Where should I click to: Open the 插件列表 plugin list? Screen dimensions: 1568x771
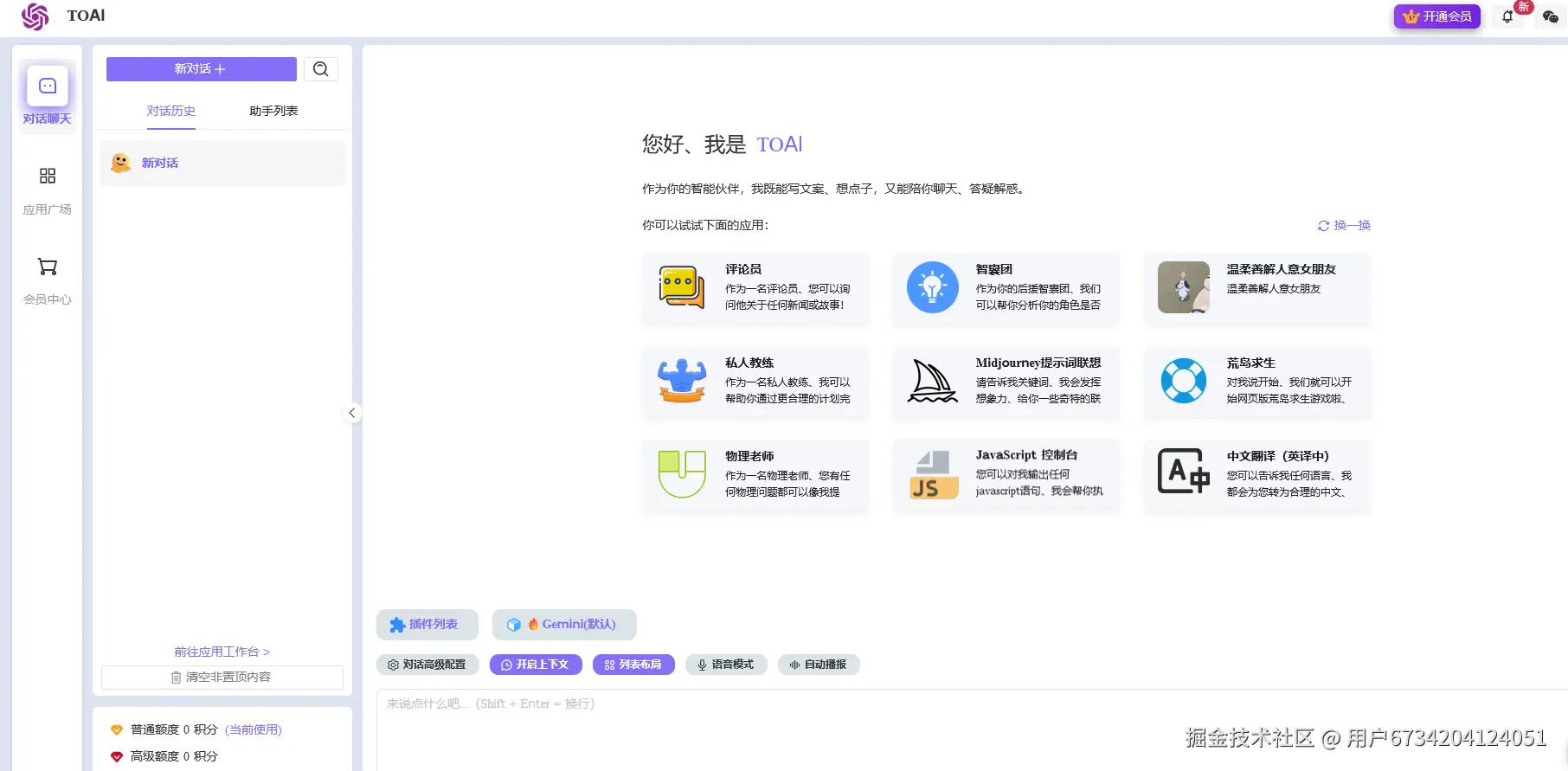[x=427, y=625]
